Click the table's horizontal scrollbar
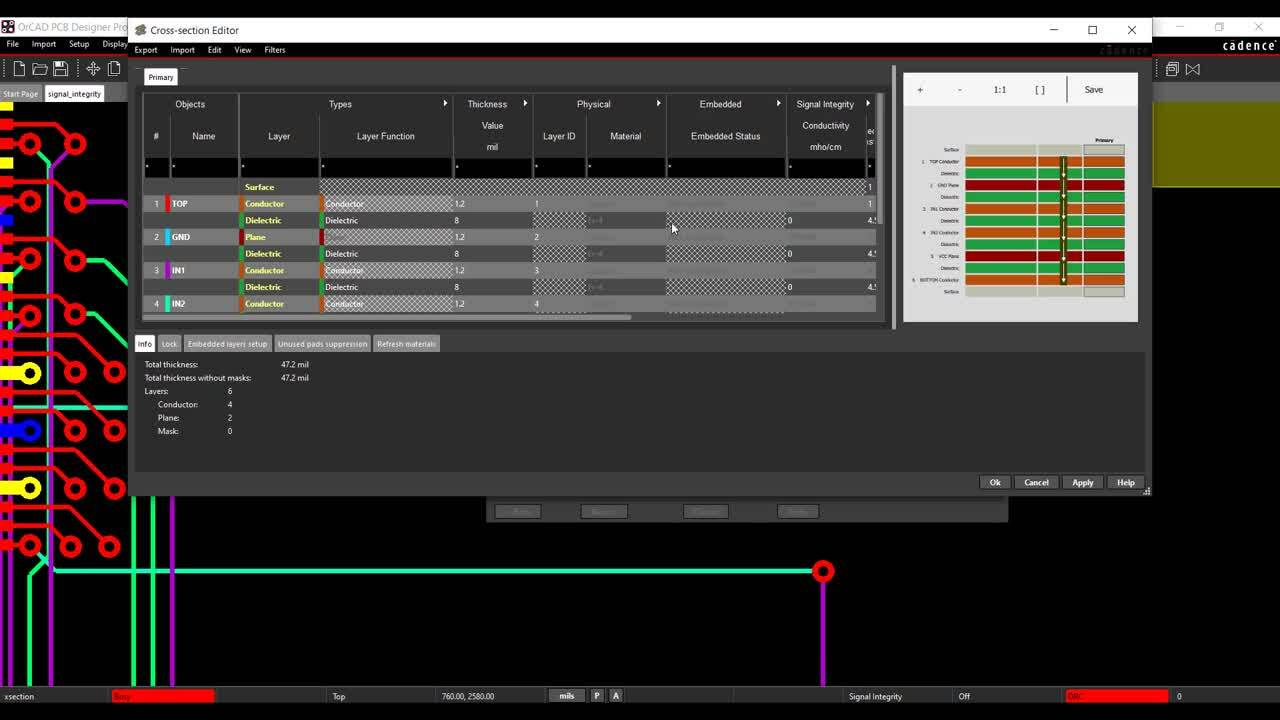 click(x=387, y=318)
